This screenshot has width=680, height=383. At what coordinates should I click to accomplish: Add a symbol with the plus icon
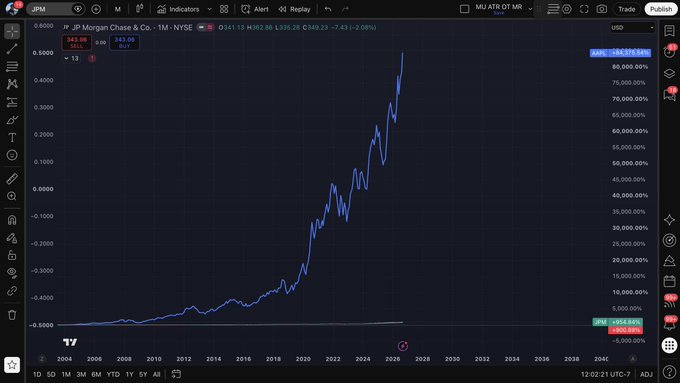(x=96, y=9)
